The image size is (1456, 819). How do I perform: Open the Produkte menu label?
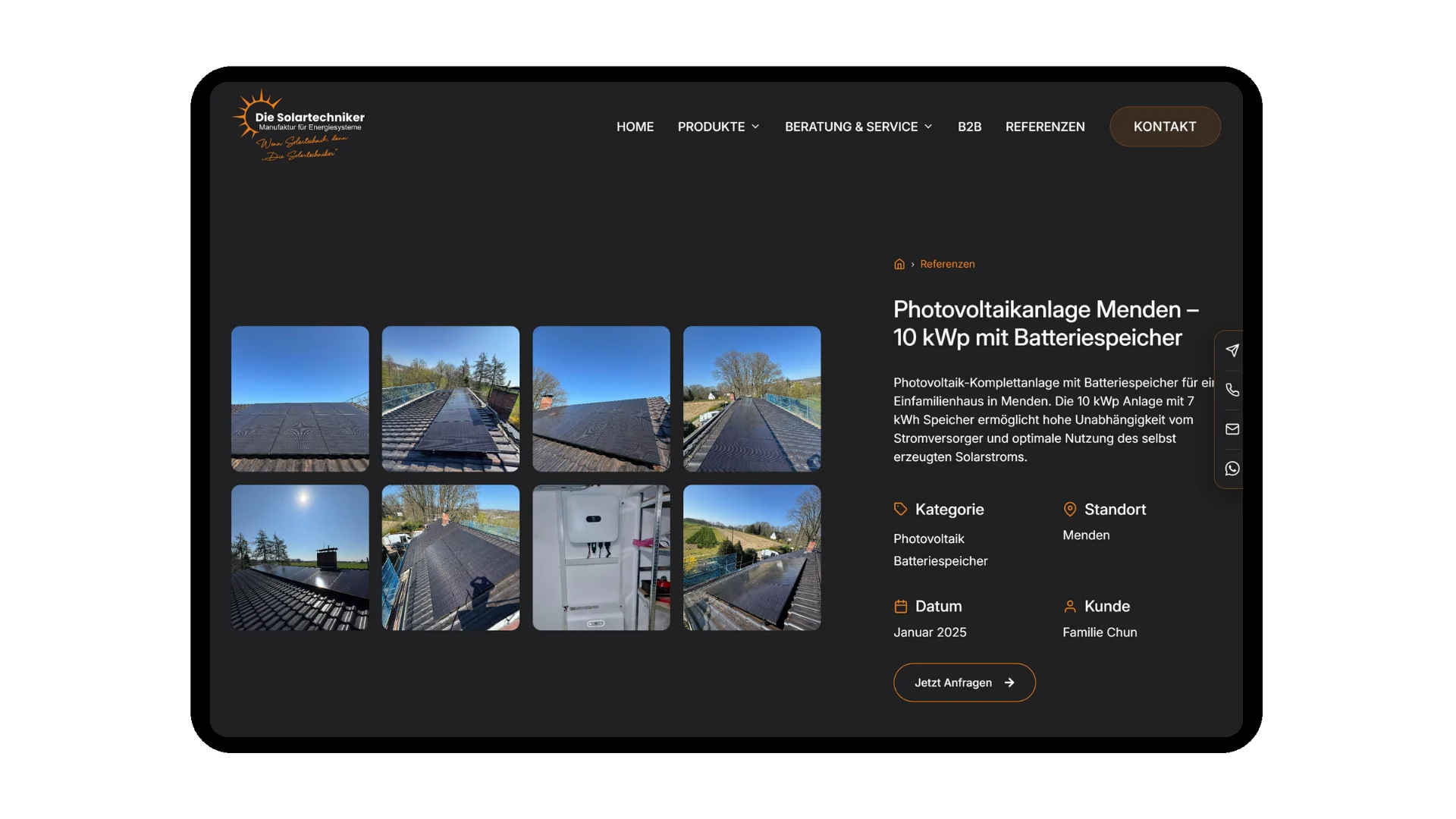point(711,127)
